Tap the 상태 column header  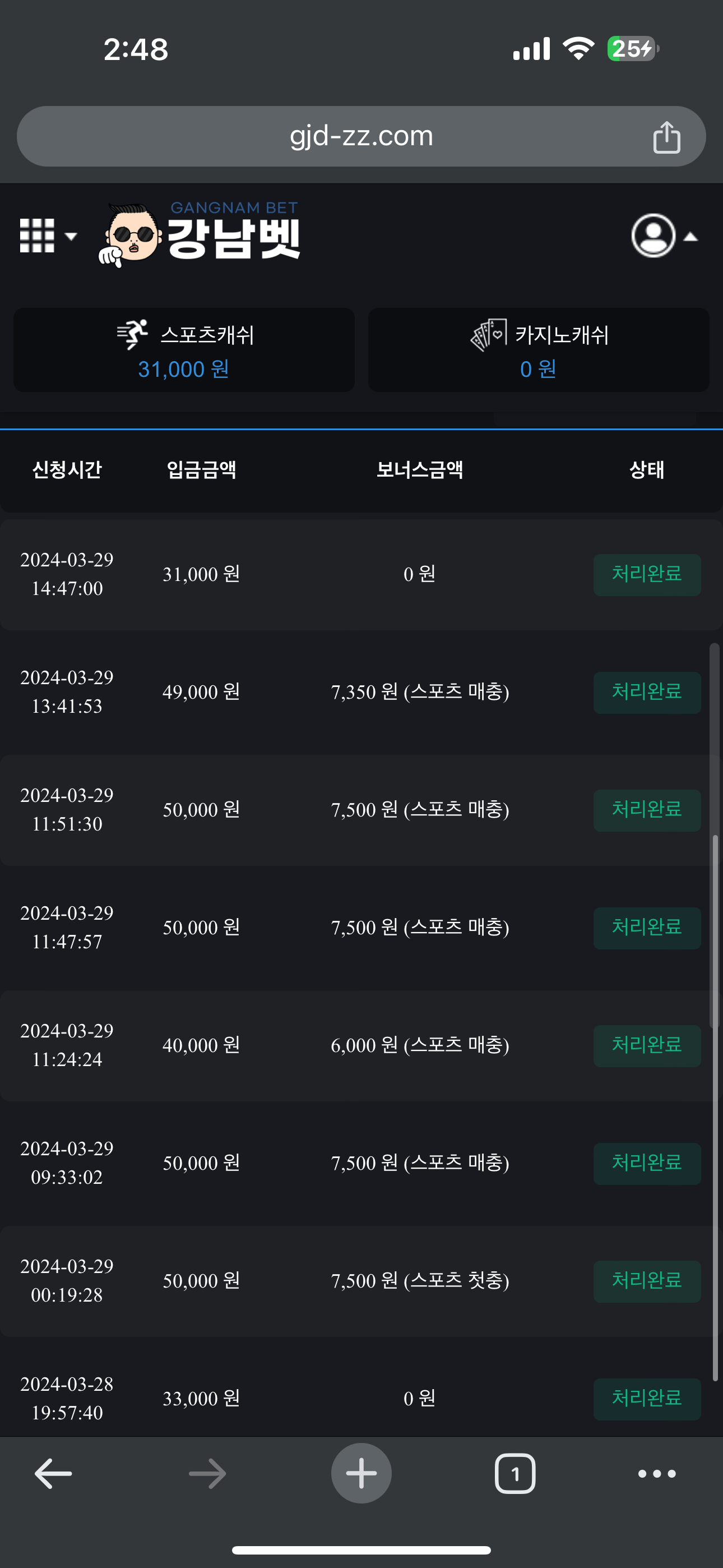pyautogui.click(x=646, y=469)
